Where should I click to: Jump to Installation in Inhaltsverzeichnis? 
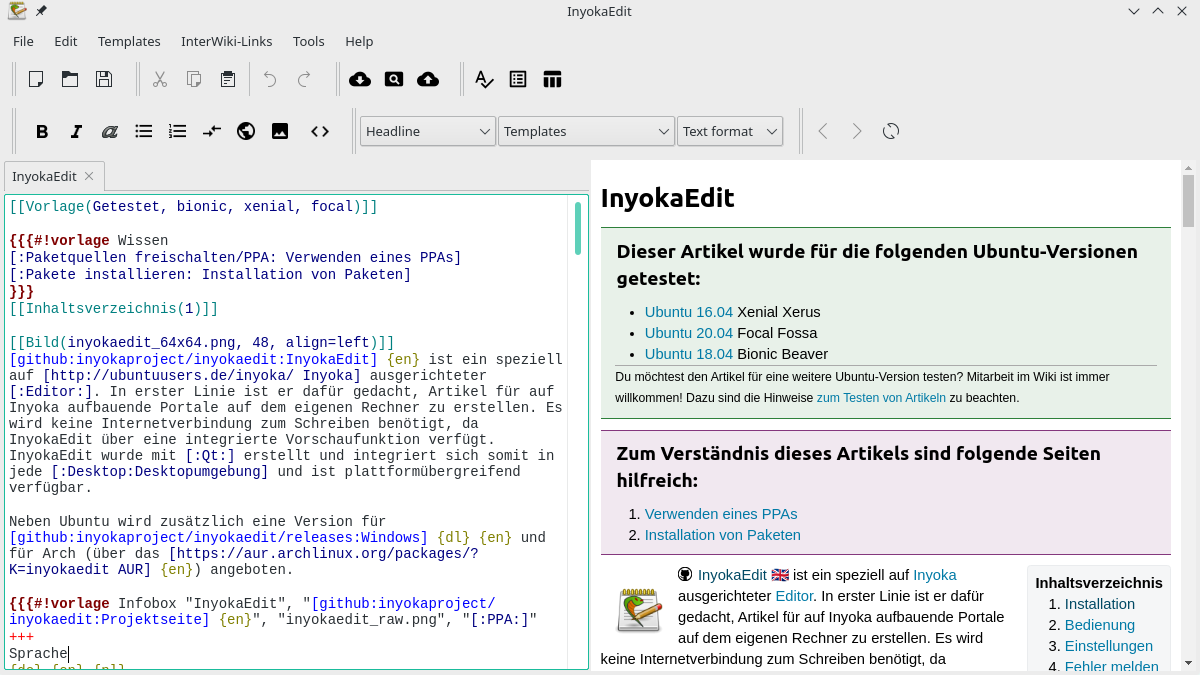(x=1100, y=604)
